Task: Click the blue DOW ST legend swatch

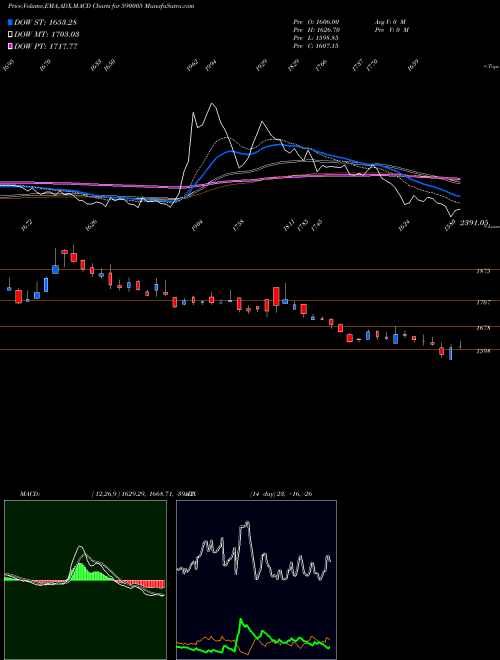Action: tap(10, 22)
